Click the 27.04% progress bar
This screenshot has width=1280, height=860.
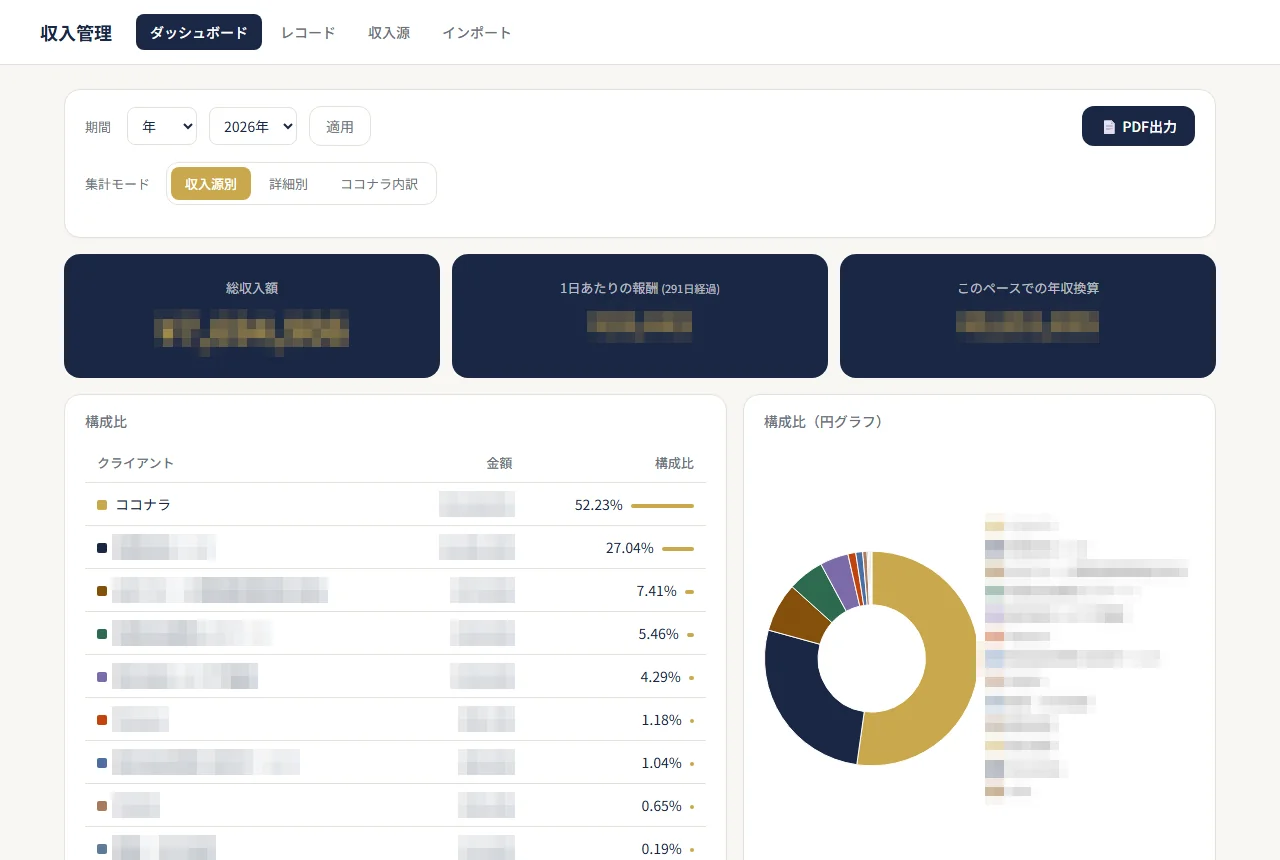click(x=678, y=549)
